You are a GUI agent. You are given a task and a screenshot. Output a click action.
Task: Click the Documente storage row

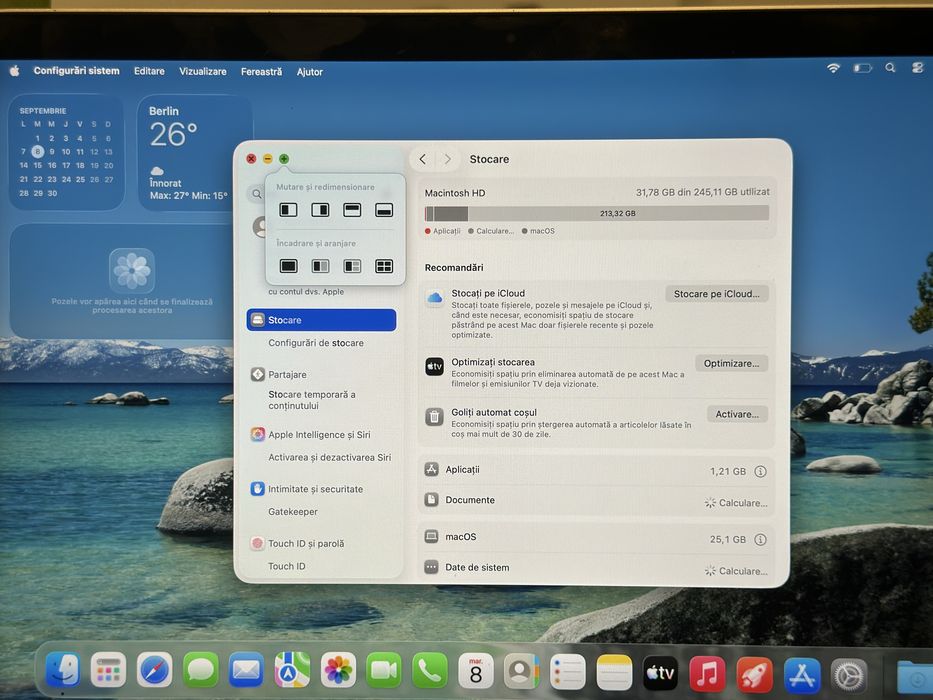tap(596, 501)
